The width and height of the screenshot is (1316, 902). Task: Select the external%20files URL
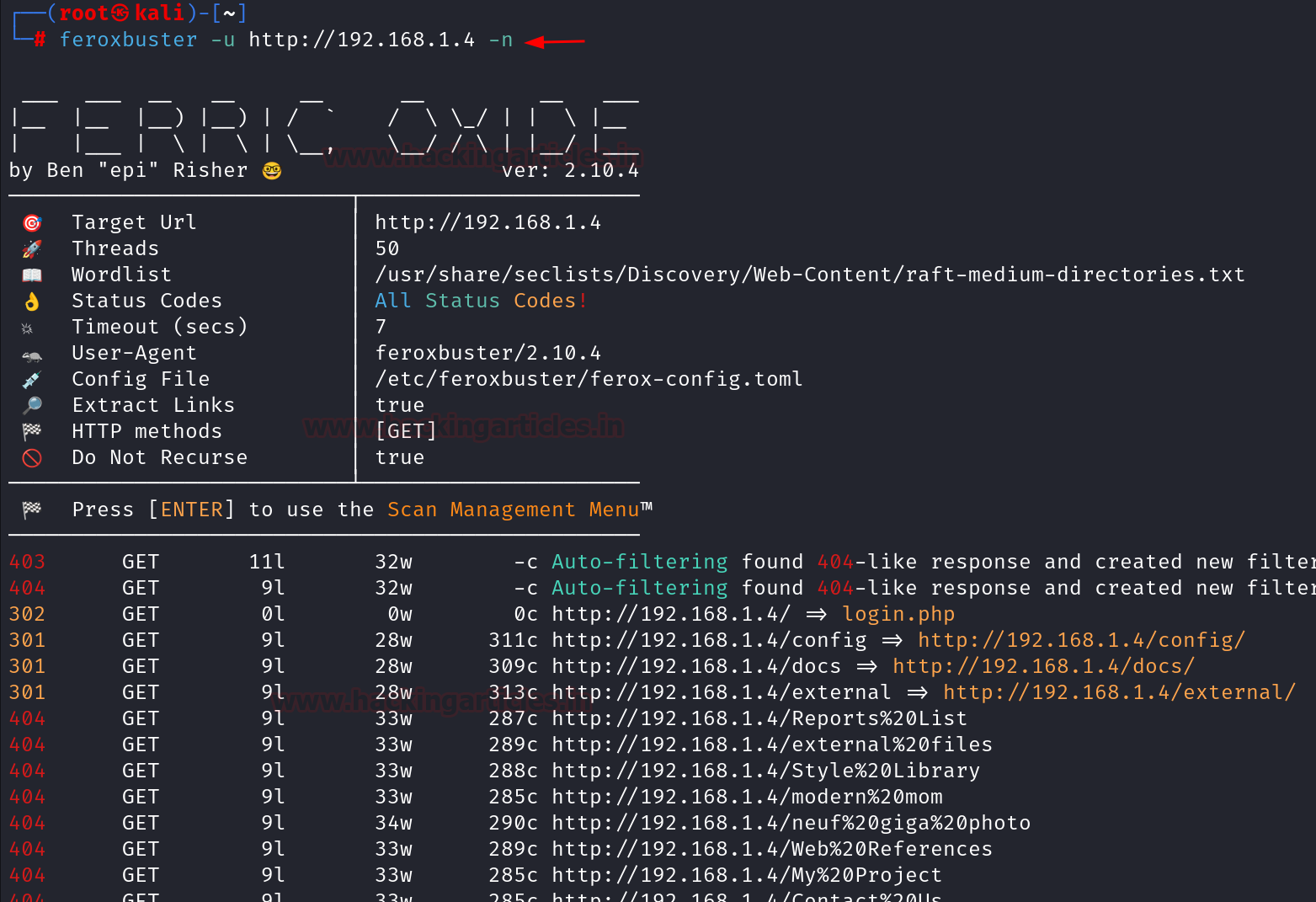pos(772,745)
